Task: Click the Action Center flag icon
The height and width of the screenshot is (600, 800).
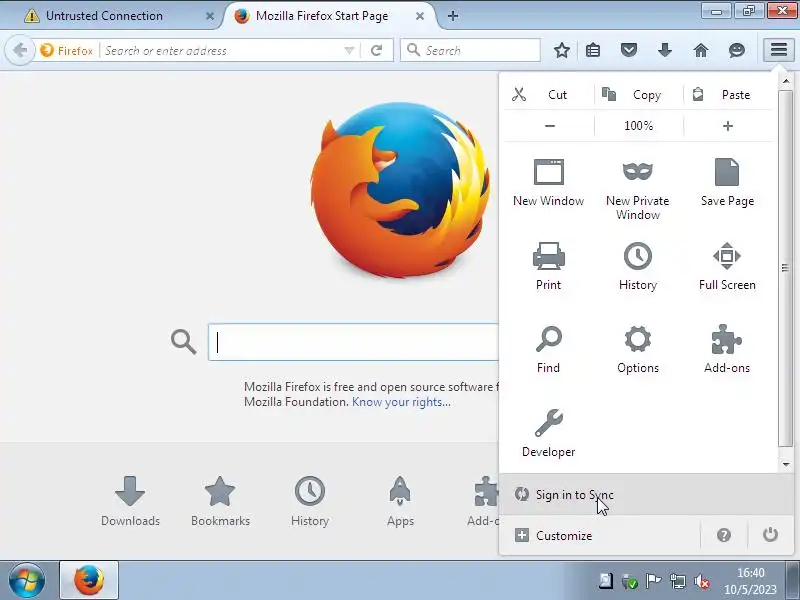Action: pyautogui.click(x=654, y=581)
